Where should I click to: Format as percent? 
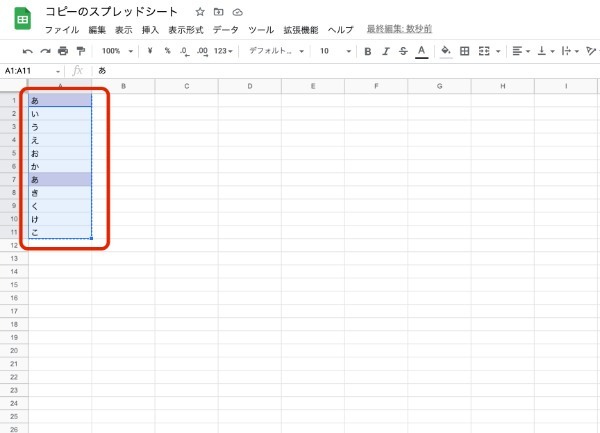tap(168, 50)
